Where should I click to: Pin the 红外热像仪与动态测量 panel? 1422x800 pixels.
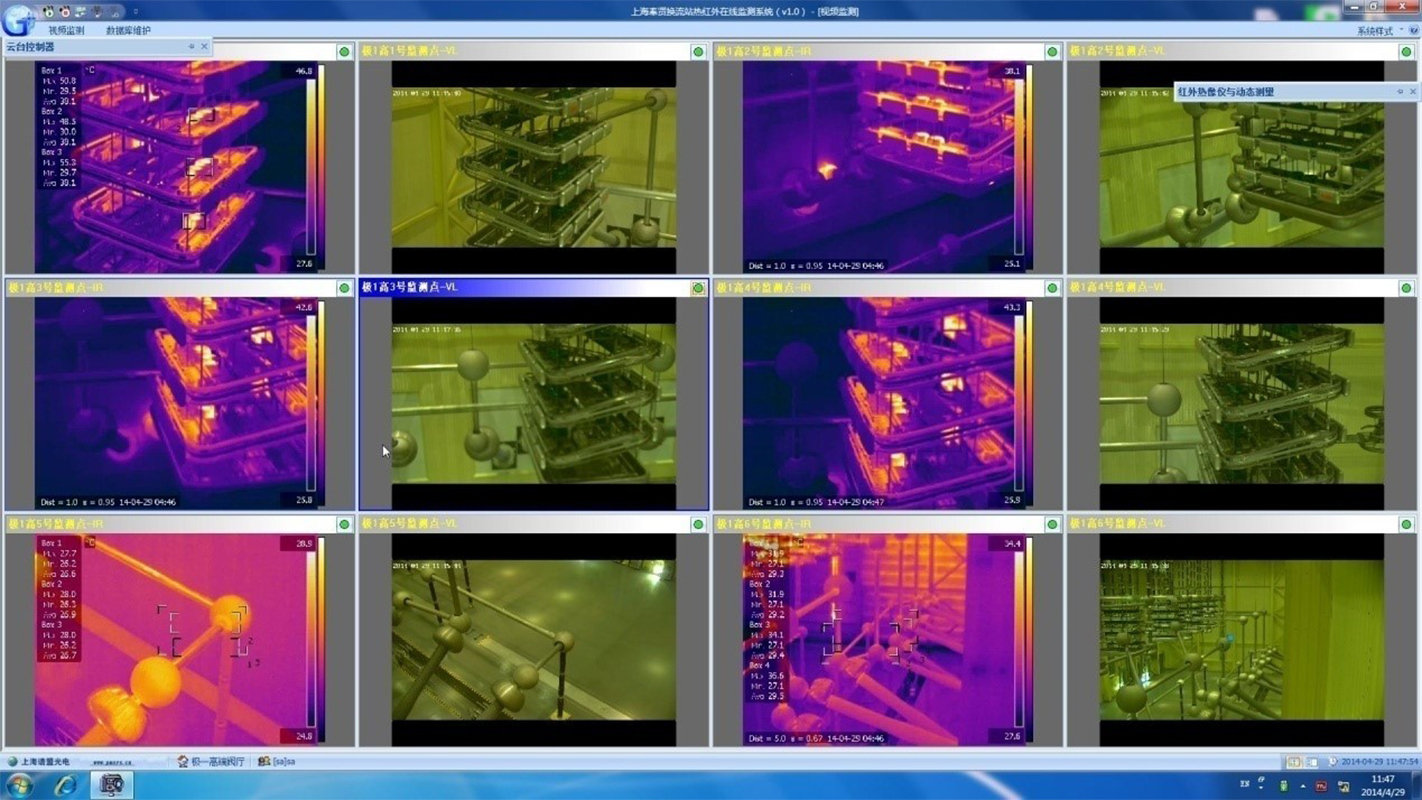(1400, 92)
